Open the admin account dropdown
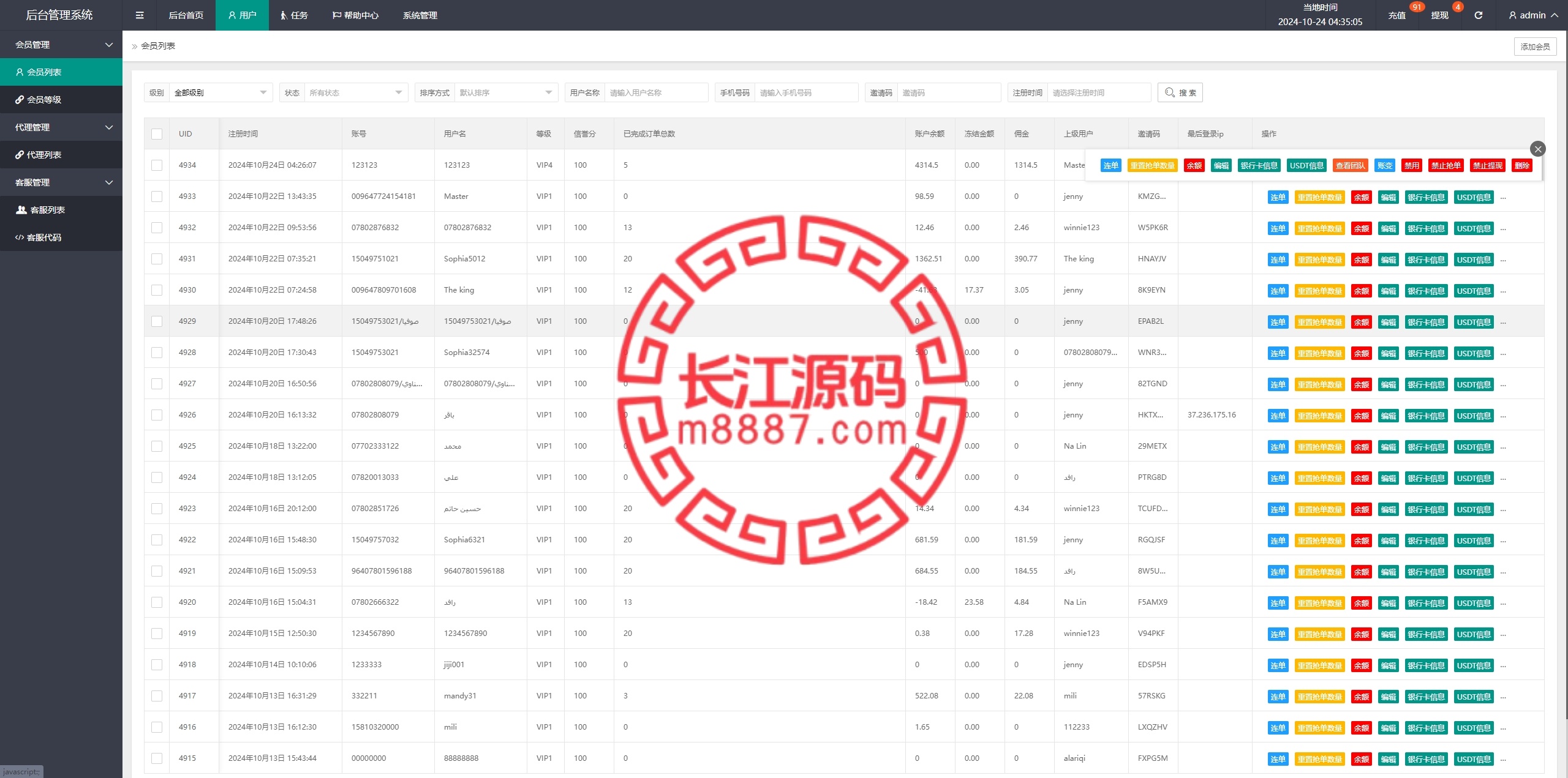The width and height of the screenshot is (1568, 778). [1533, 15]
